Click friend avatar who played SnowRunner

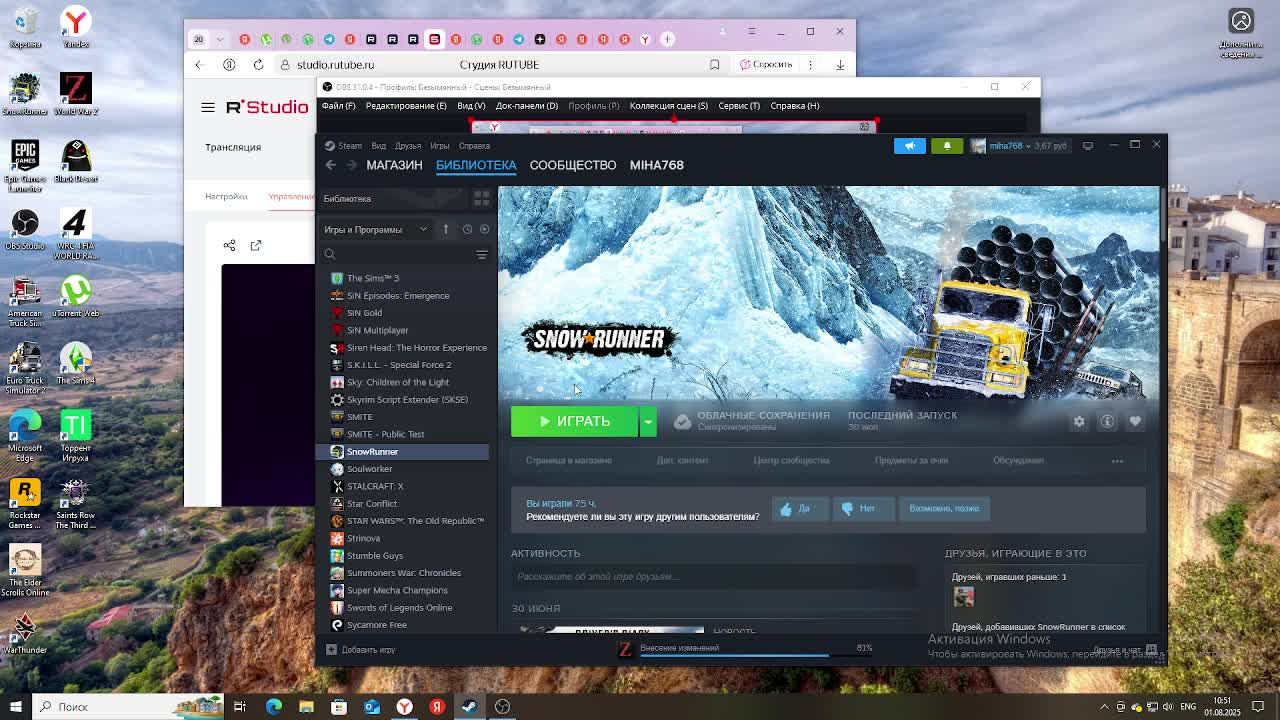(x=964, y=597)
